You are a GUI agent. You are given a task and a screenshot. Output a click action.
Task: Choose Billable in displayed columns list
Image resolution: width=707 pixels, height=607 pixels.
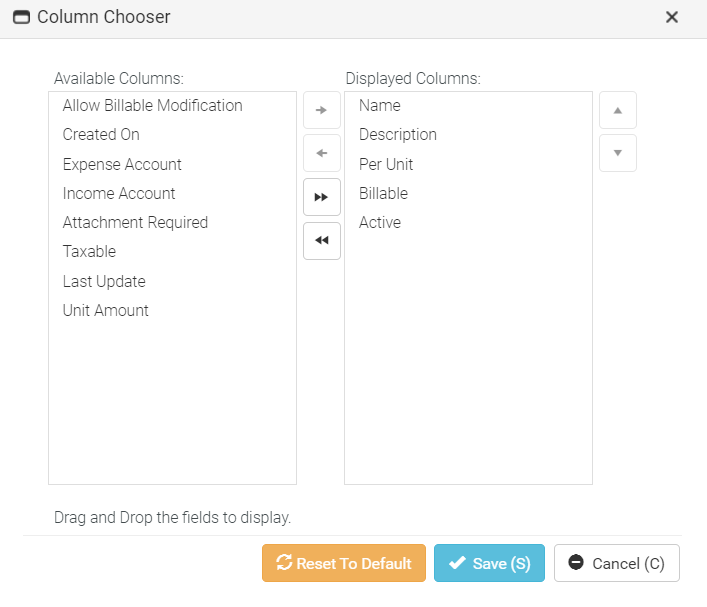click(x=383, y=193)
